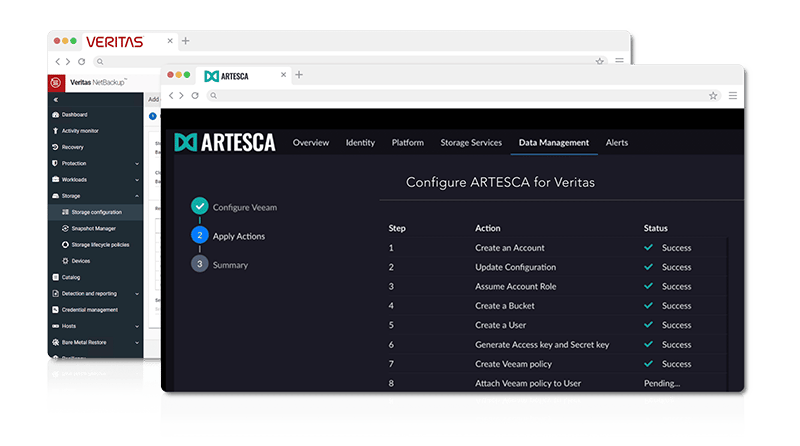Select Recovery icon in sidebar
The image size is (800, 446).
(x=56, y=147)
